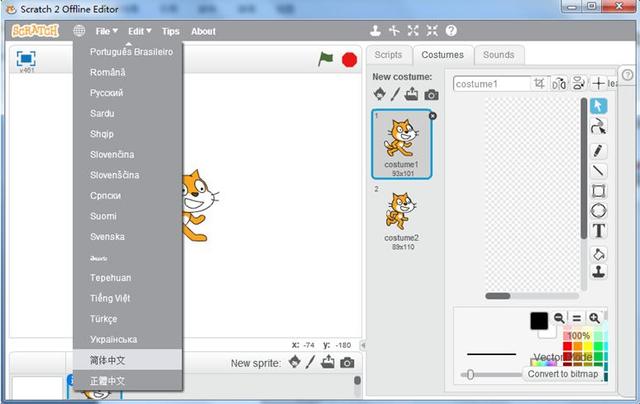The height and width of the screenshot is (404, 640).
Task: Choose the Duplicate stamp tool in paint editor
Action: click(x=598, y=272)
